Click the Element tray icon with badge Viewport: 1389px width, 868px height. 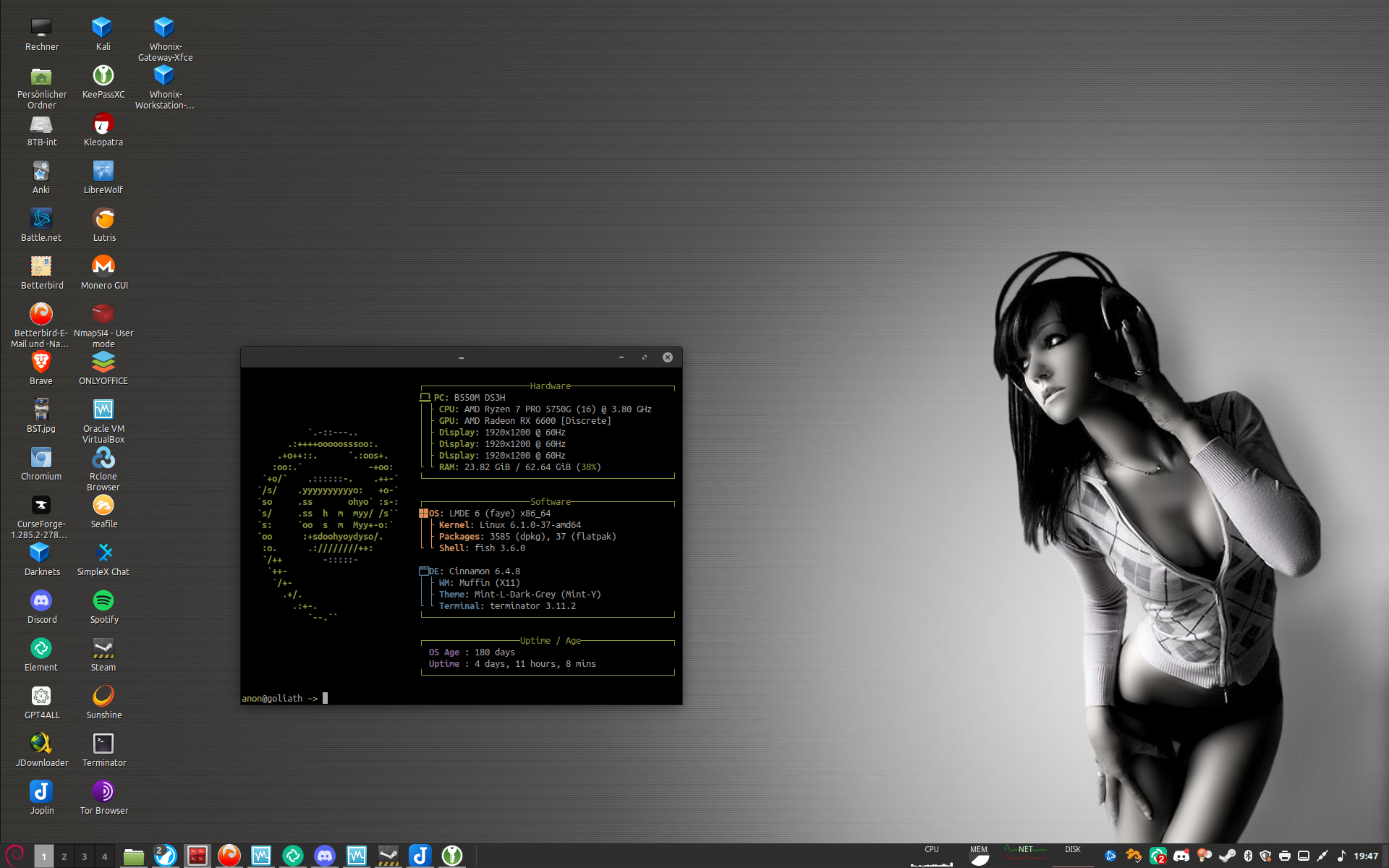coord(1157,856)
